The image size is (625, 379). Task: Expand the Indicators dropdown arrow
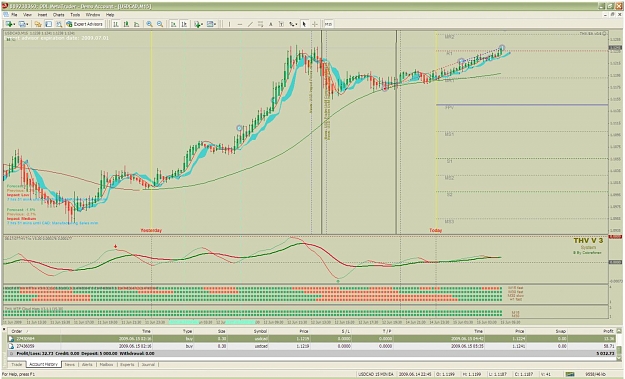202,24
